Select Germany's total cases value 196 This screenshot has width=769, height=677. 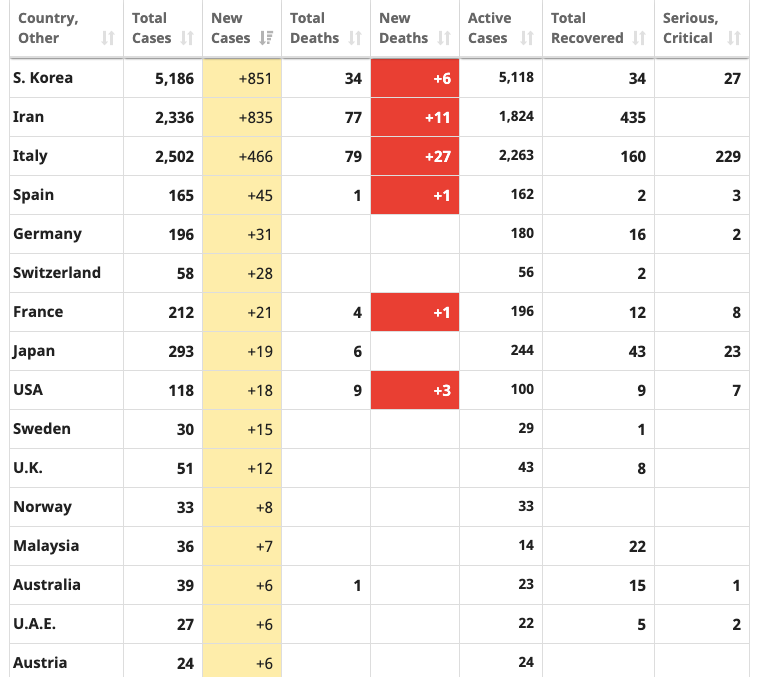181,234
